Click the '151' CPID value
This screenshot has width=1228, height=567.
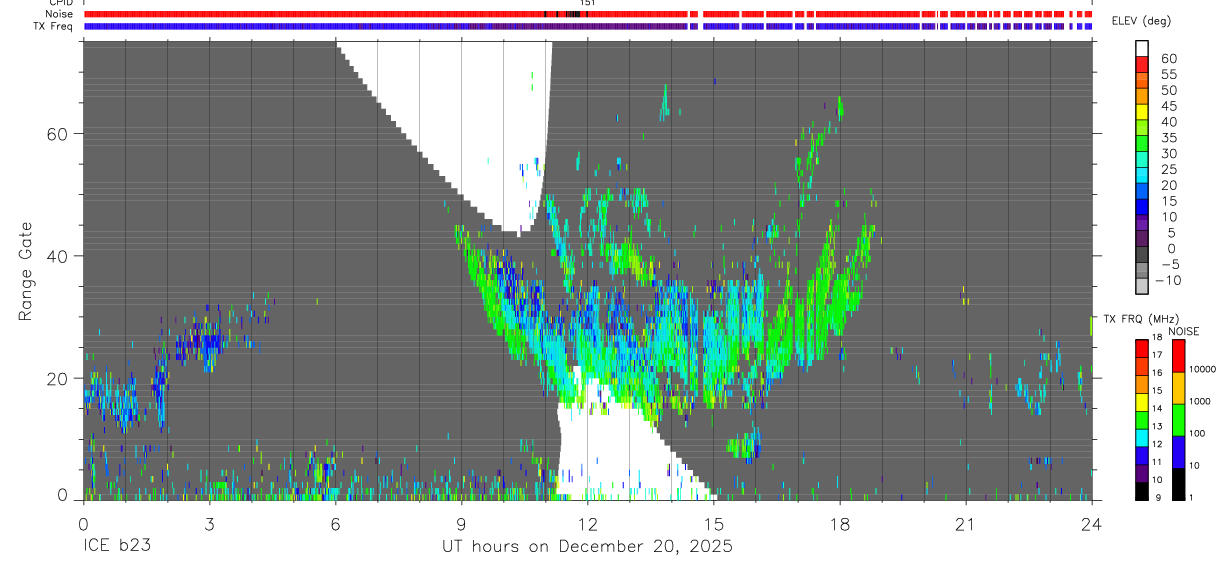tap(588, 3)
